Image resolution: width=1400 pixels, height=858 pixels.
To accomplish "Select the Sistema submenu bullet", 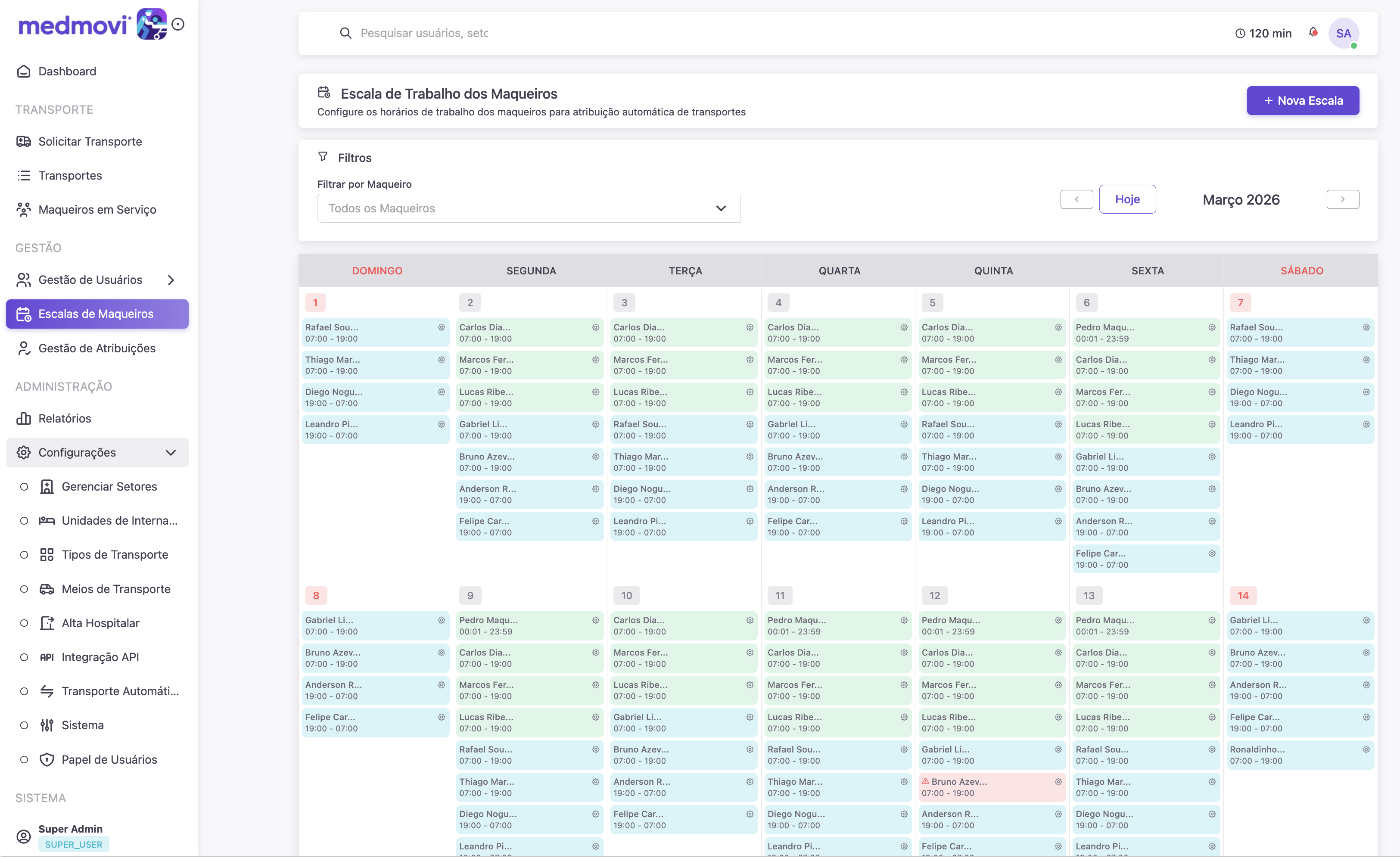I will [x=24, y=725].
